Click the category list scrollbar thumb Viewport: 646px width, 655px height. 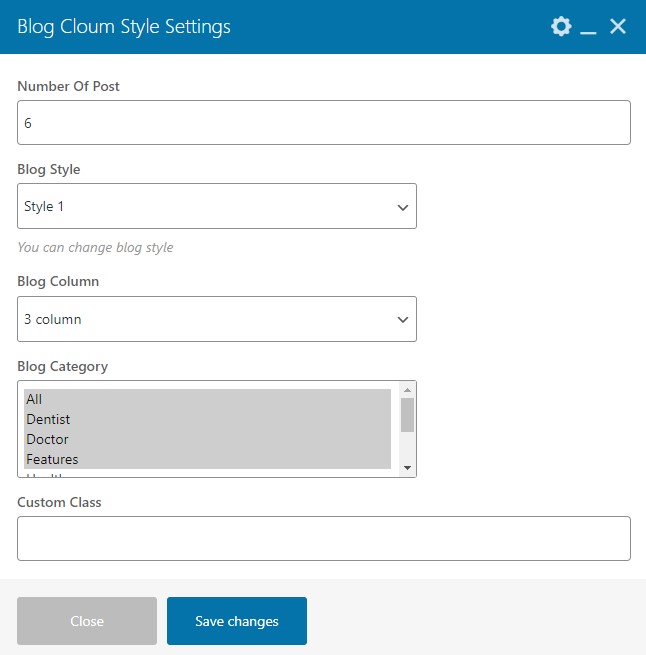click(407, 415)
